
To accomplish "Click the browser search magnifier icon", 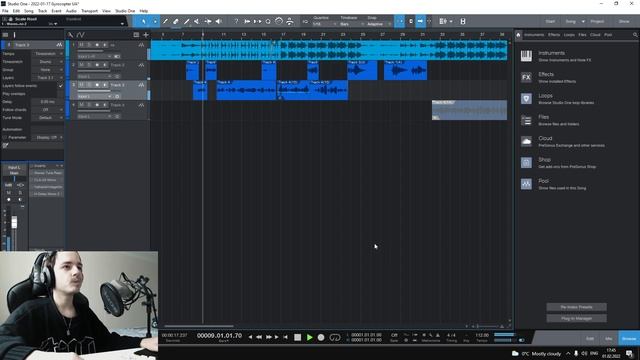I will click(635, 35).
